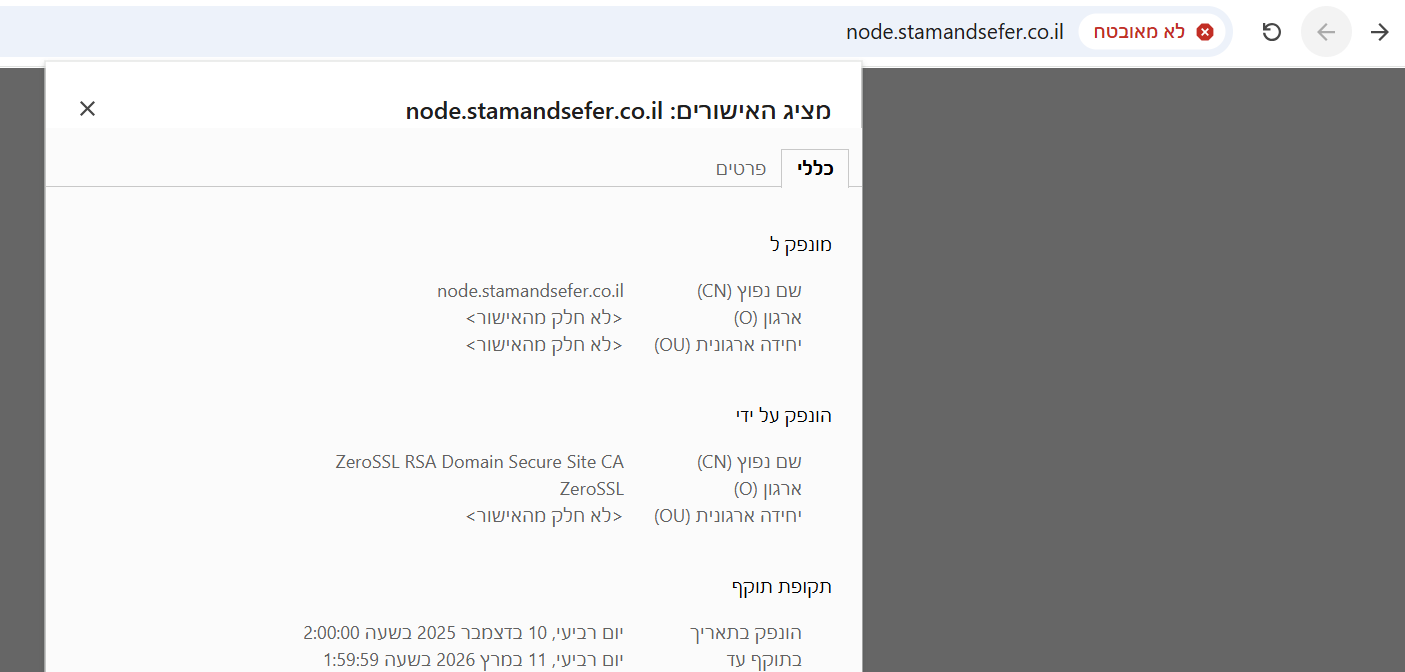Image resolution: width=1405 pixels, height=672 pixels.
Task: Click the issued-to common name value
Action: [x=530, y=291]
